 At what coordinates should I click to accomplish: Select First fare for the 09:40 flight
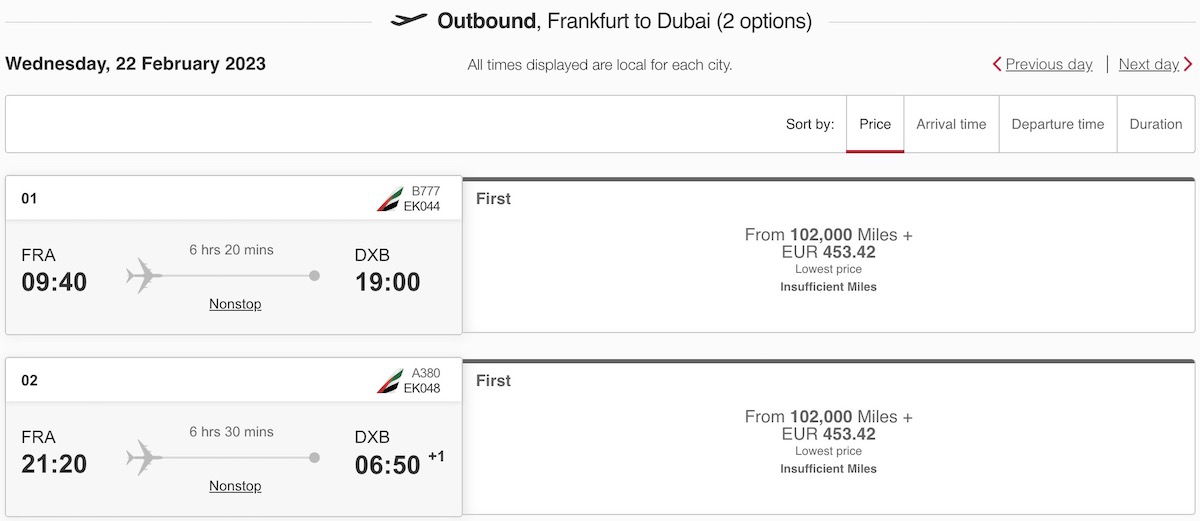click(x=829, y=256)
